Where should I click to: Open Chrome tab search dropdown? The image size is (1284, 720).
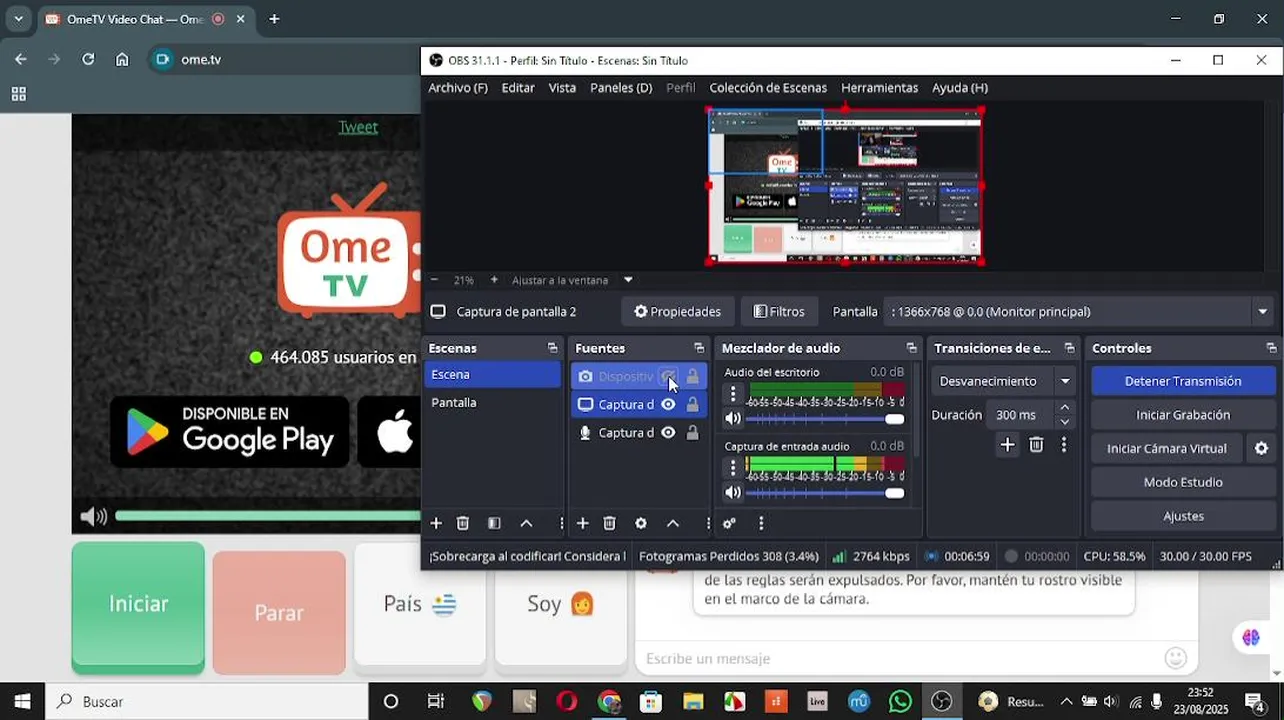[18, 19]
